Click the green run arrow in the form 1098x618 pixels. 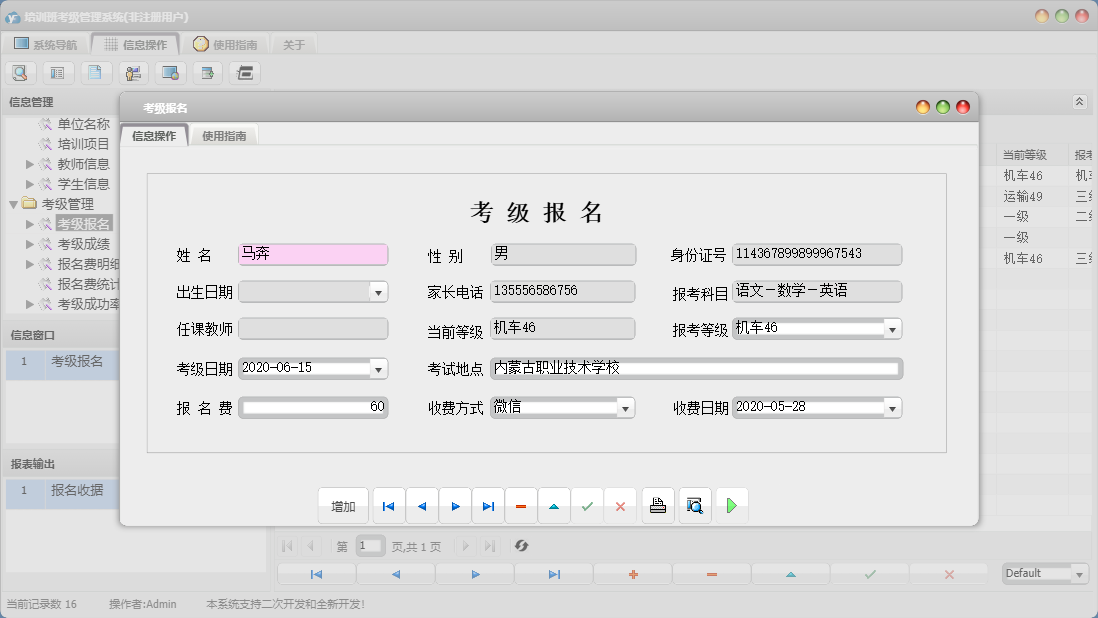(732, 505)
